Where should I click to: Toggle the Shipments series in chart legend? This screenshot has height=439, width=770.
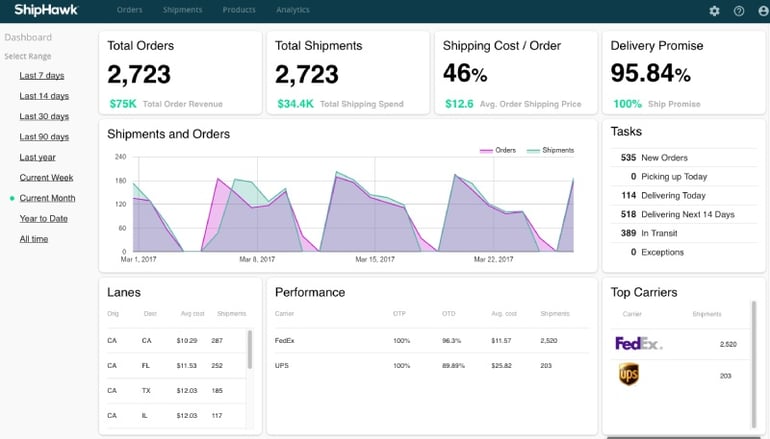(550, 150)
